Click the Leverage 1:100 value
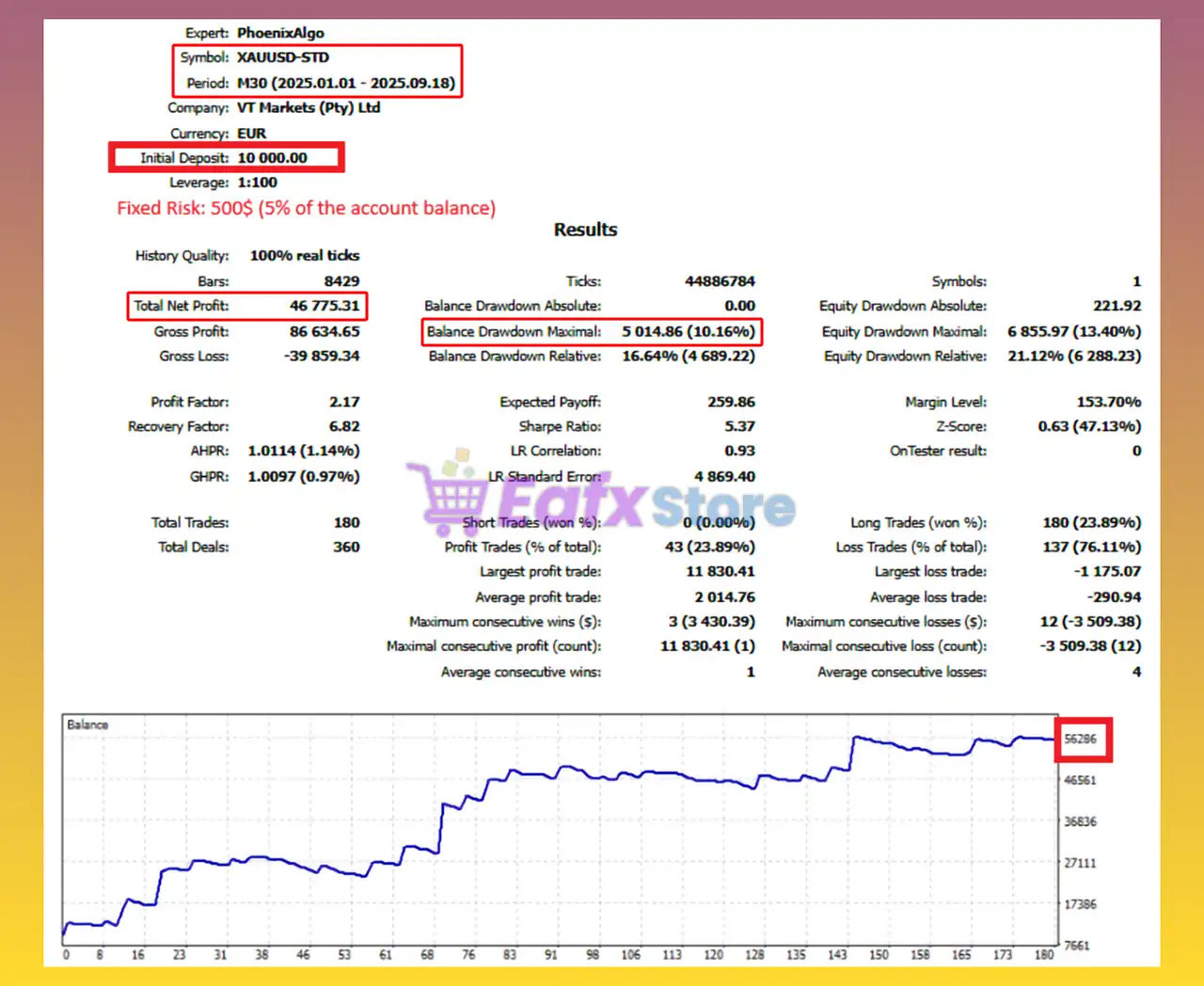The height and width of the screenshot is (986, 1204). [257, 182]
